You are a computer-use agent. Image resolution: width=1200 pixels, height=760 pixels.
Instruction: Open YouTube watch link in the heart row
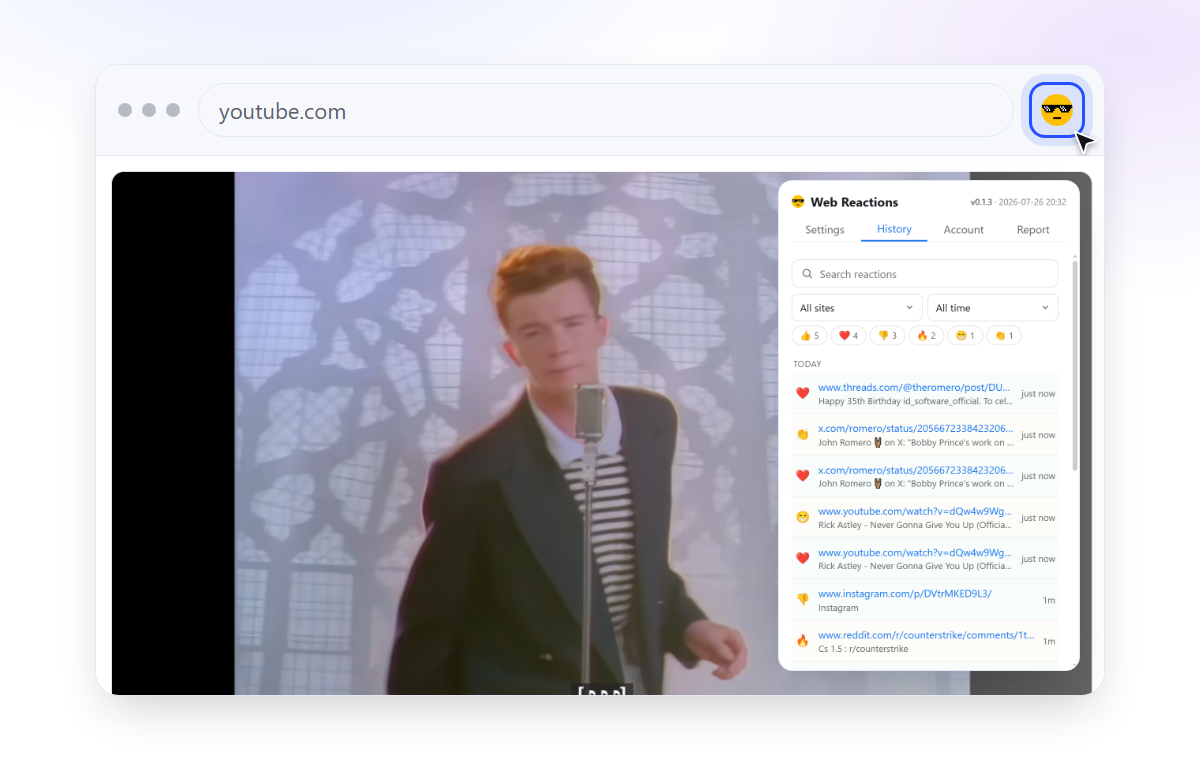[914, 552]
